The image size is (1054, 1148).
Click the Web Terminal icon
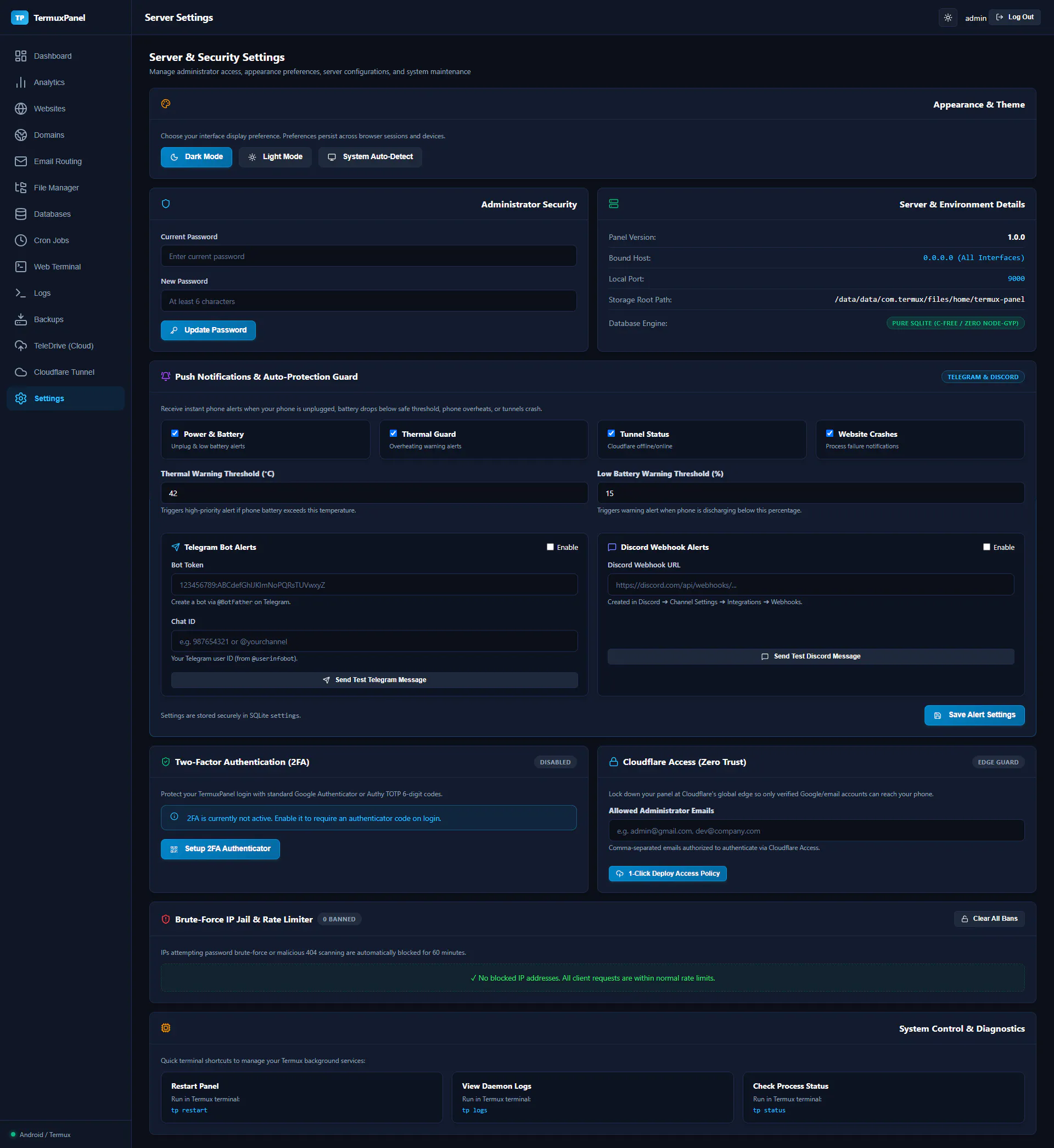(x=21, y=266)
